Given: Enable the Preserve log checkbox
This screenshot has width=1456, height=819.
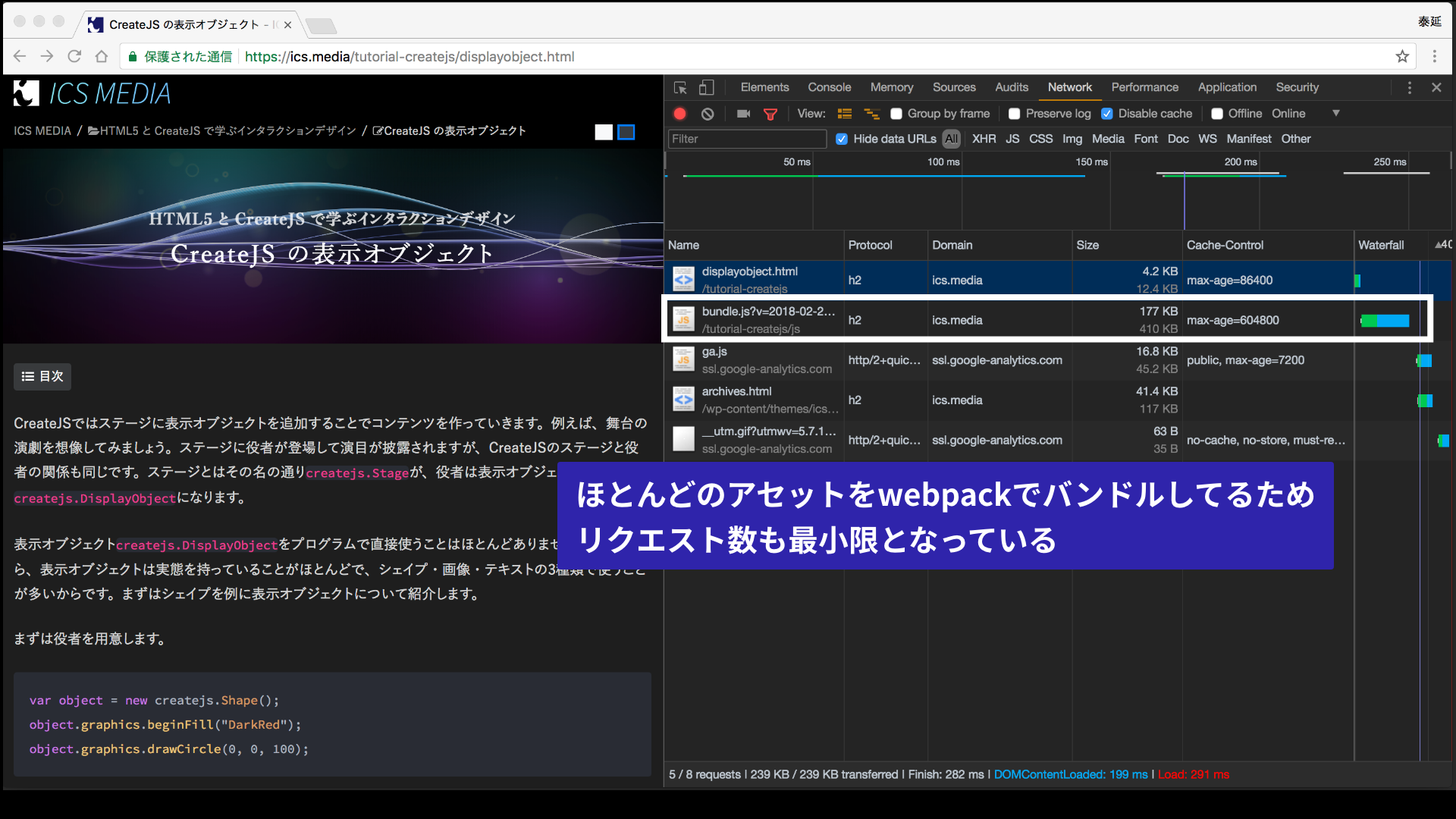Looking at the screenshot, I should (1014, 114).
